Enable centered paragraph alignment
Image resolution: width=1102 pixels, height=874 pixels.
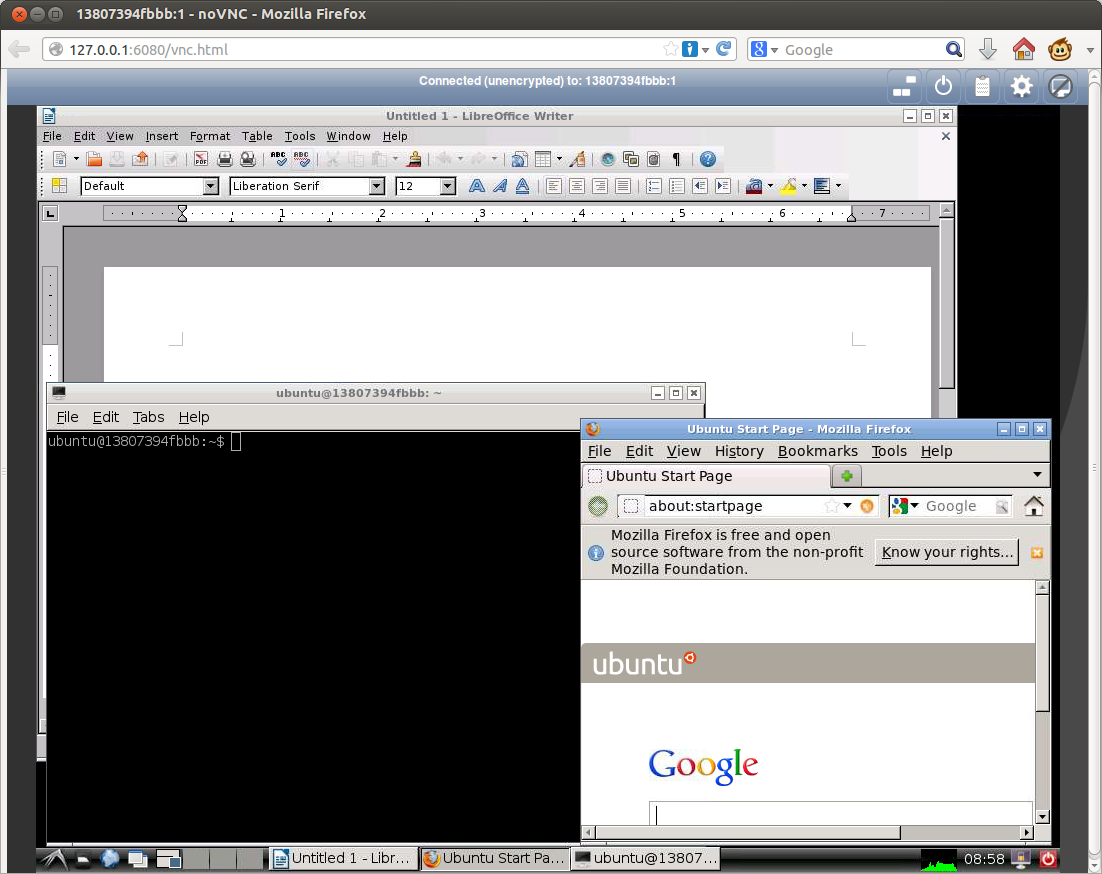click(577, 186)
